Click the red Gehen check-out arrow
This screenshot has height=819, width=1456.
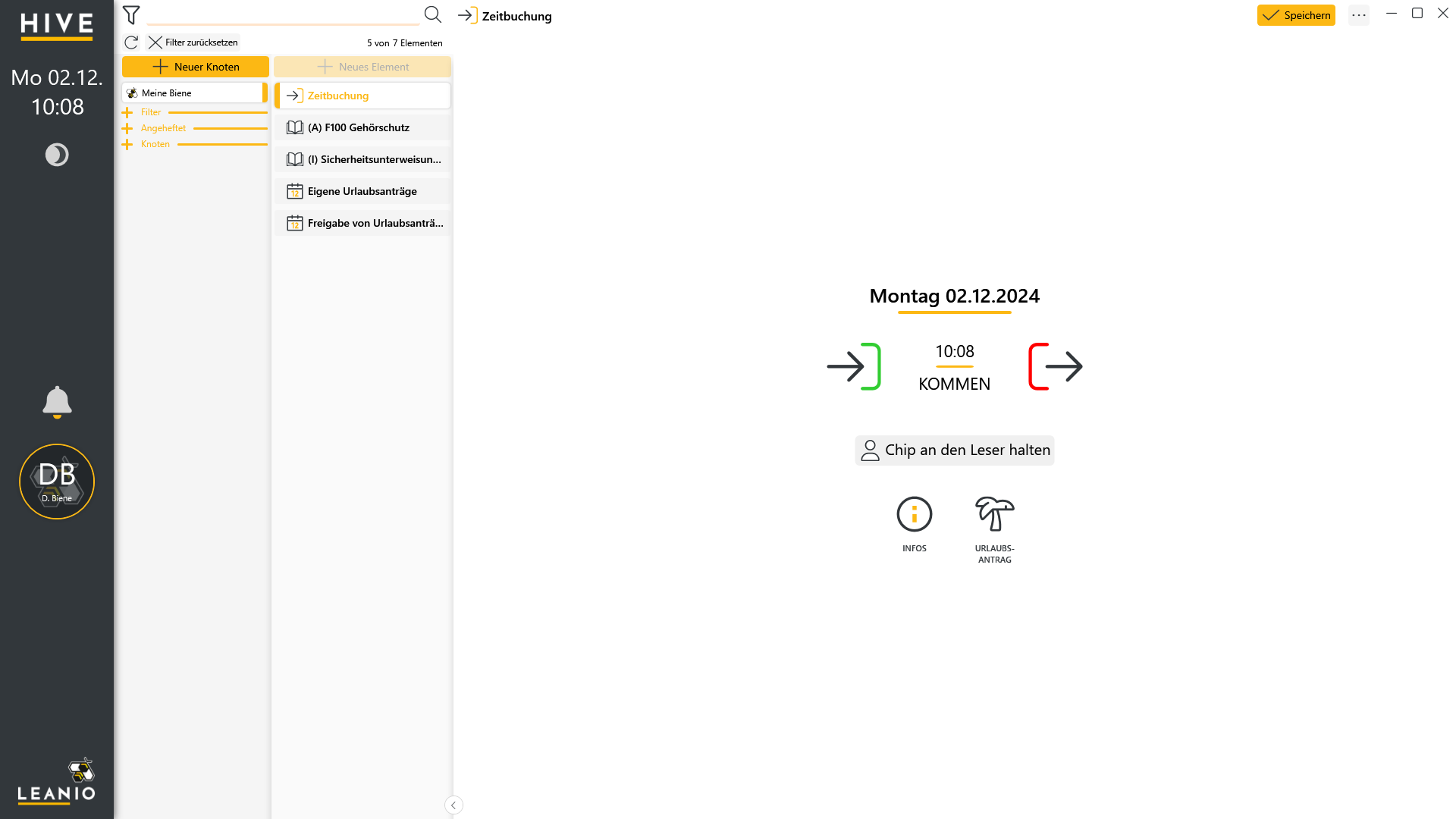tap(1056, 366)
